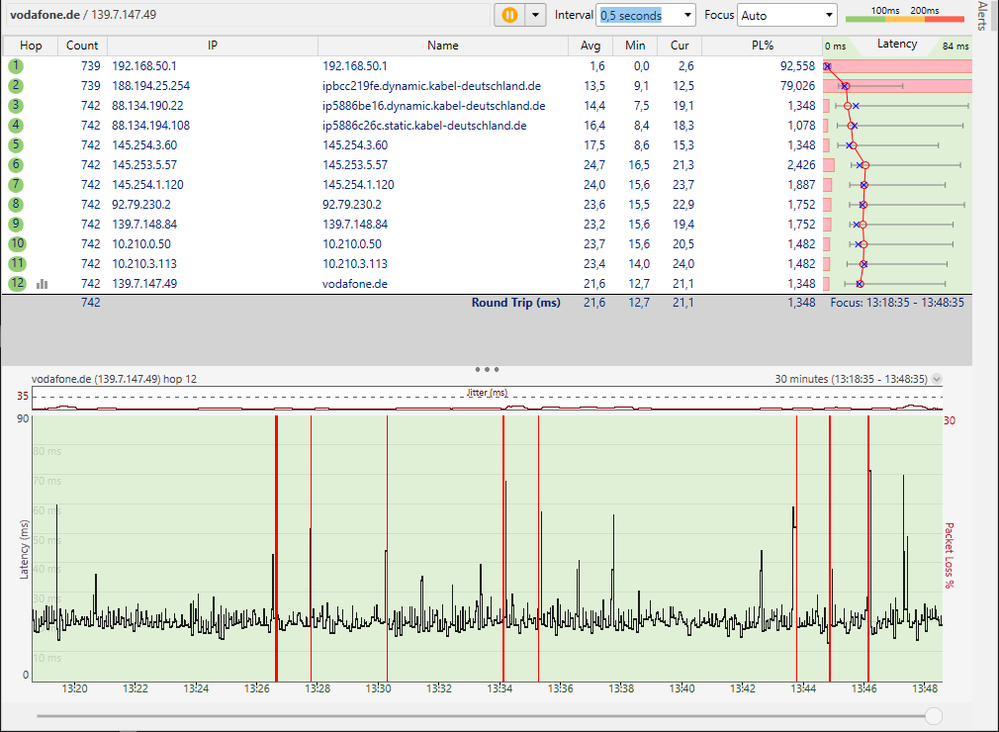Click the vodafone.de hop 12 graph title
This screenshot has width=999, height=732.
pos(114,379)
